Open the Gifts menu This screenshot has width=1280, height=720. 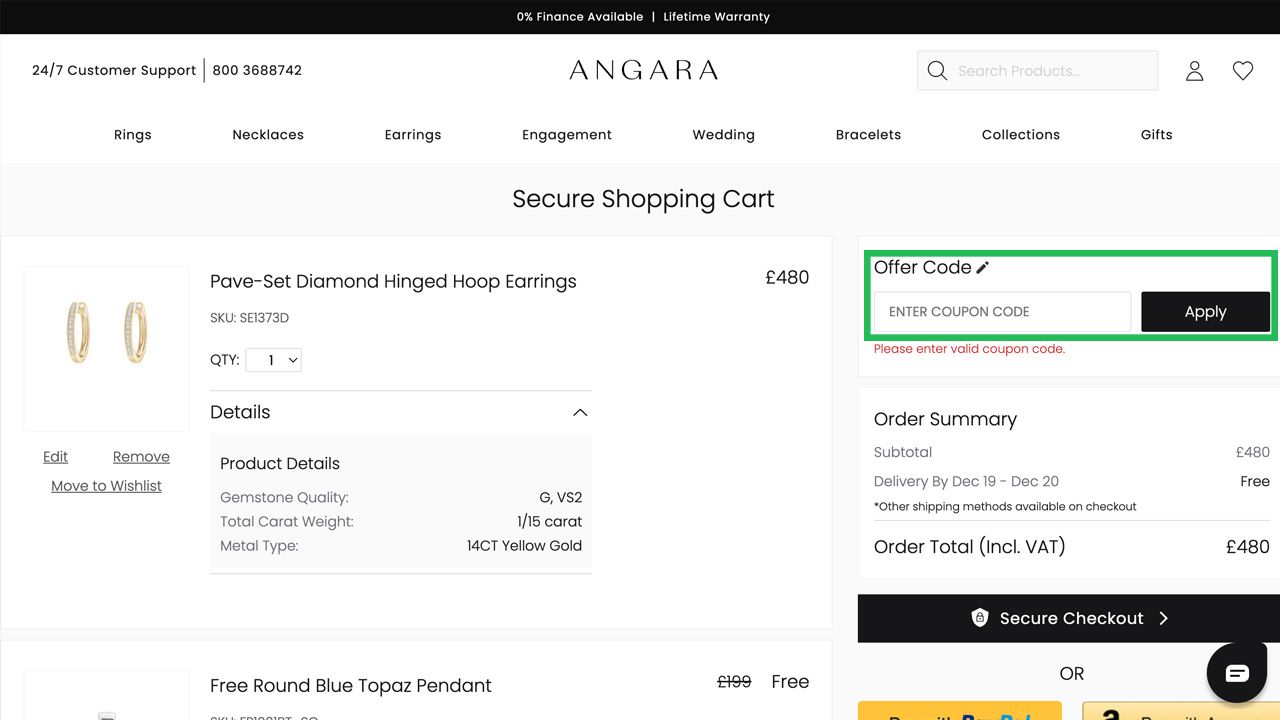1157,134
